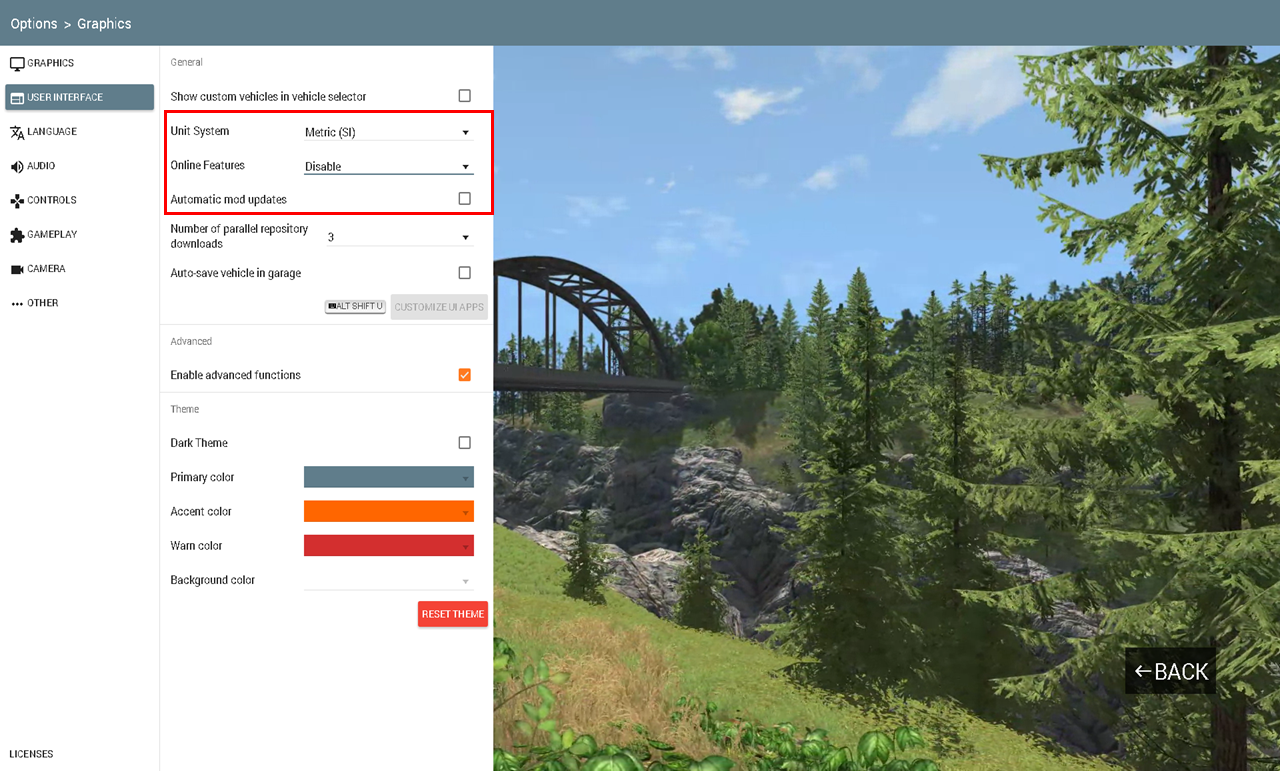Open Other settings section
Image resolution: width=1280 pixels, height=771 pixels.
point(80,303)
